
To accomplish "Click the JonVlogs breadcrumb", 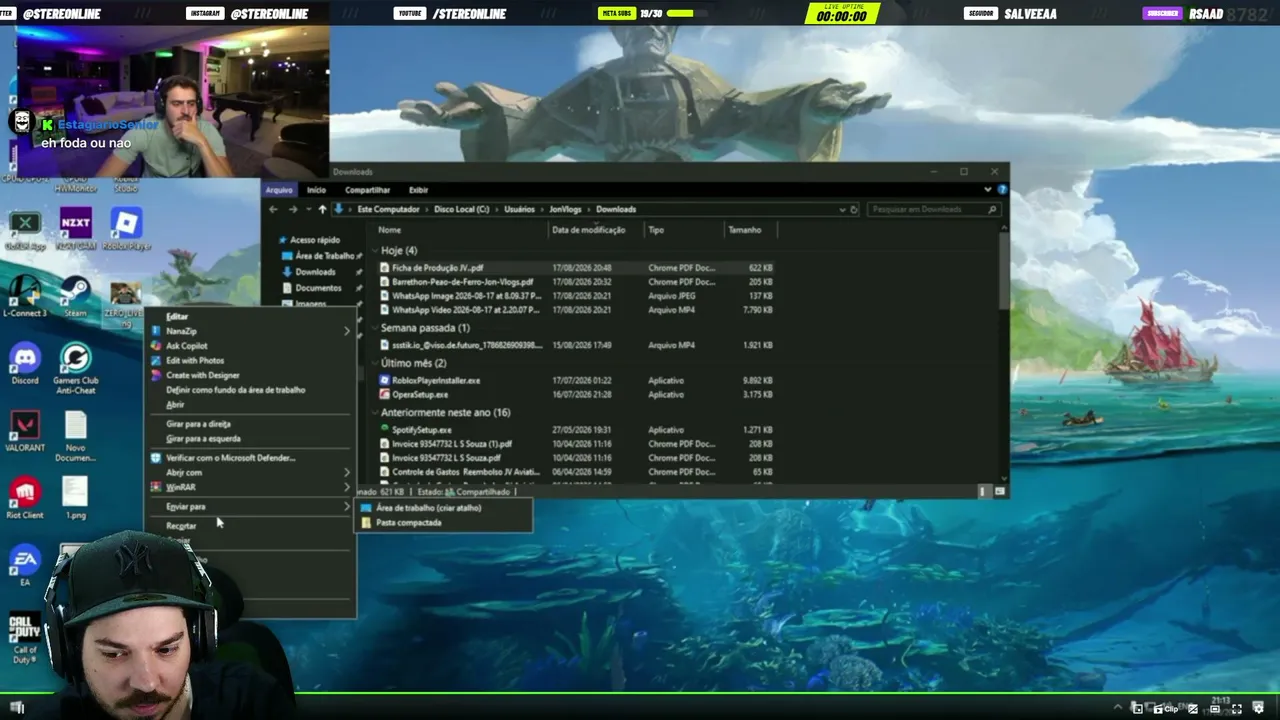I will pyautogui.click(x=565, y=209).
